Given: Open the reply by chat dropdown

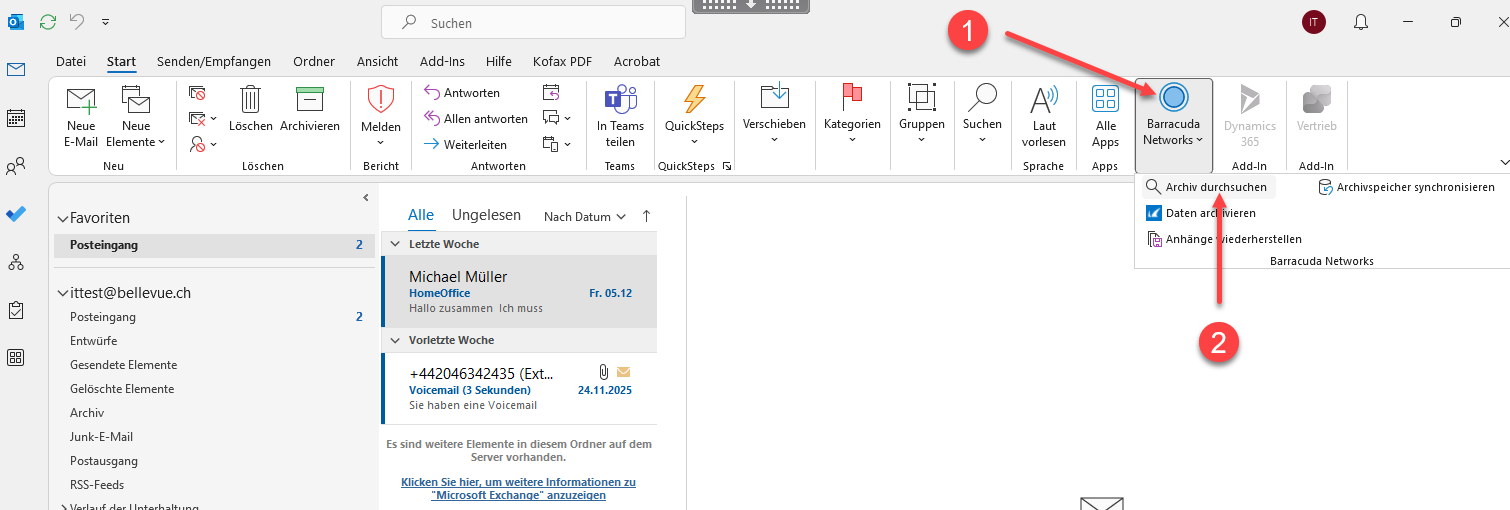Looking at the screenshot, I should click(x=557, y=119).
